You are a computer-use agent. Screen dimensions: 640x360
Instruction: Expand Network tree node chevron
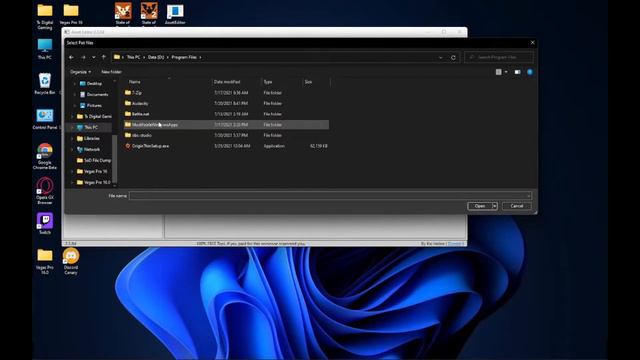pos(72,149)
